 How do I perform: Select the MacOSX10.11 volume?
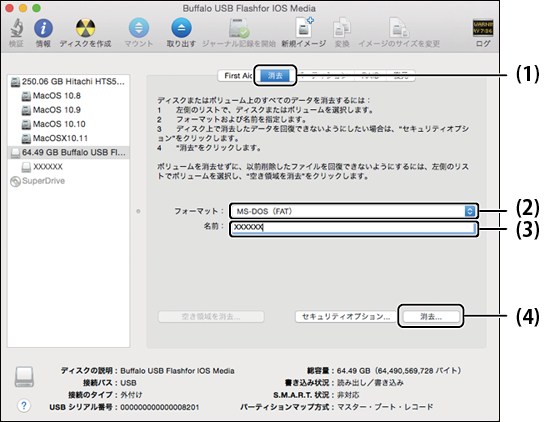coord(68,138)
